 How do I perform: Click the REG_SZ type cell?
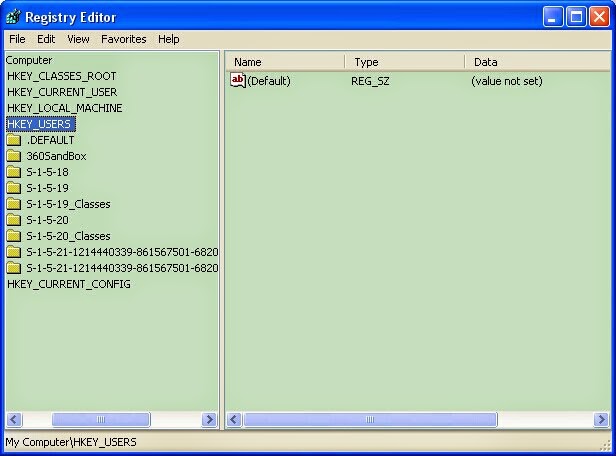click(370, 81)
